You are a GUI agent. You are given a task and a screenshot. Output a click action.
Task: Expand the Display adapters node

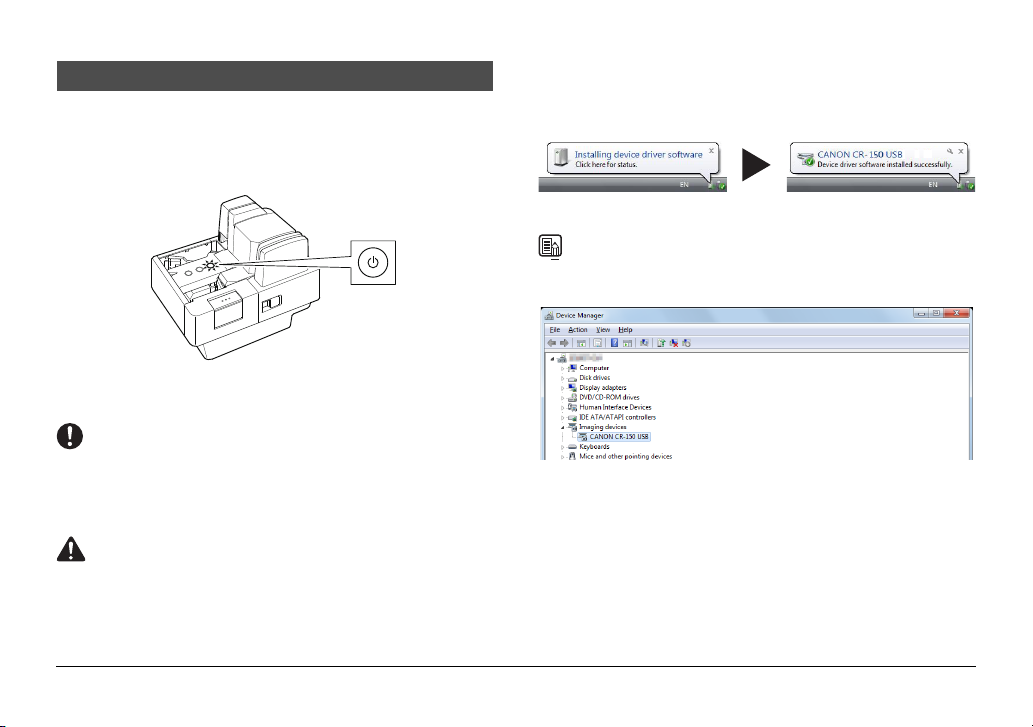(563, 389)
